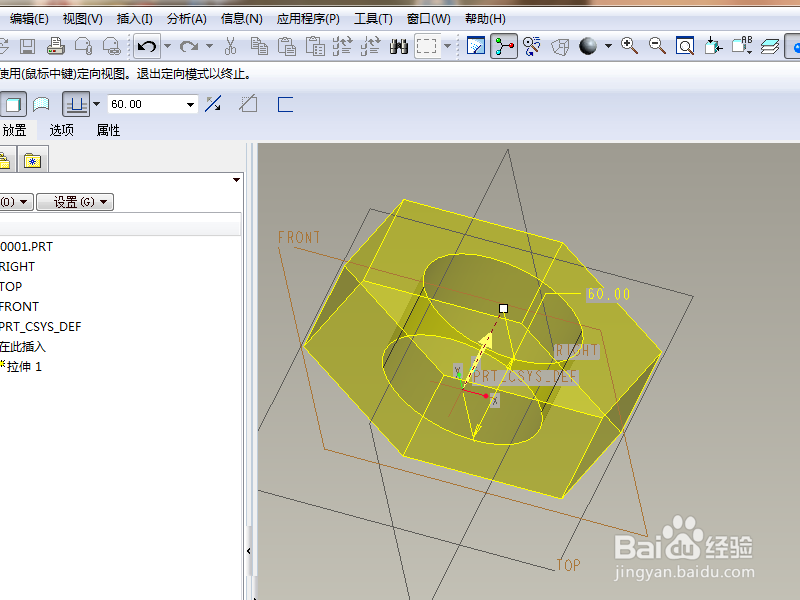This screenshot has width=800, height=600.
Task: Click the reorient view icon
Action: (x=713, y=46)
